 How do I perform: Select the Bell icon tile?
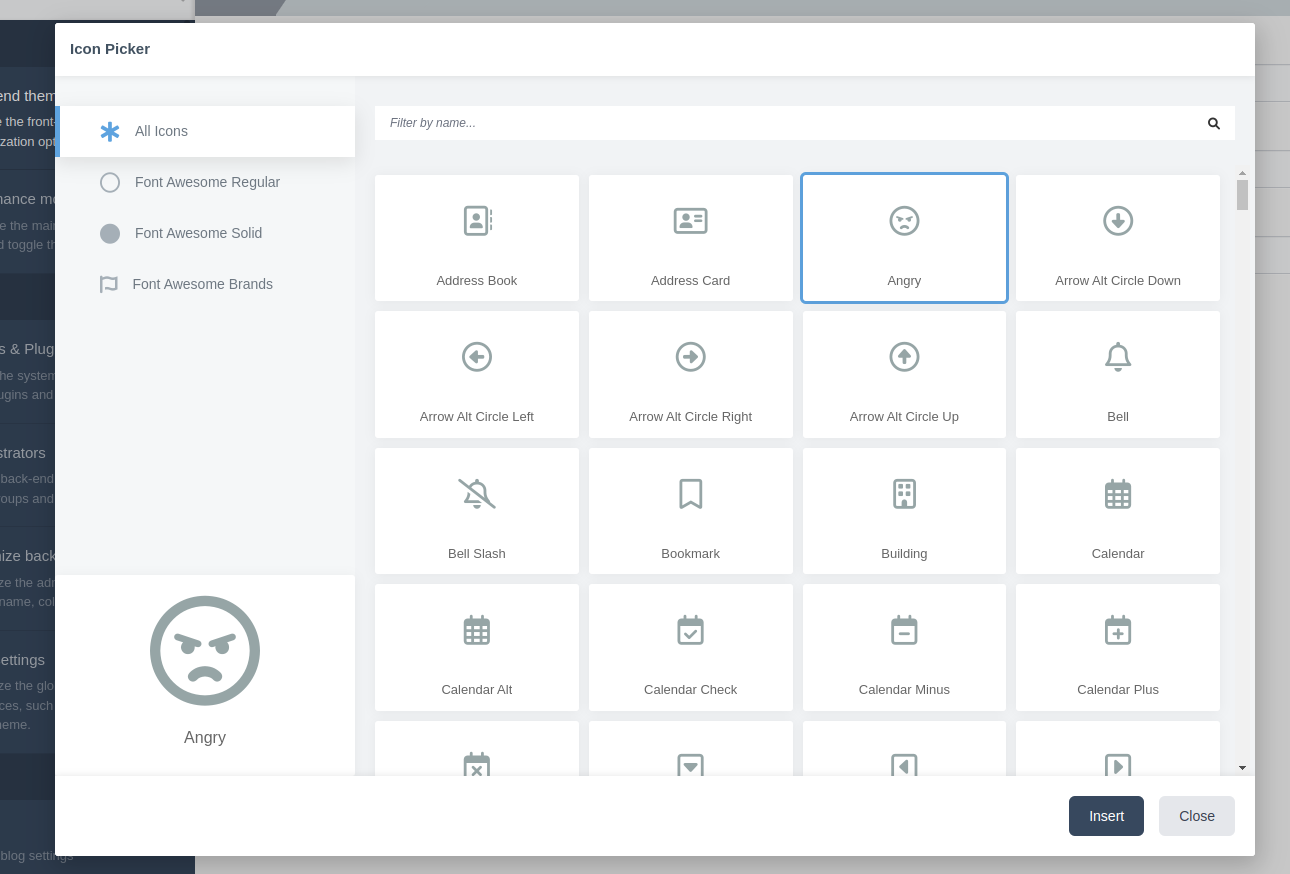(1118, 374)
